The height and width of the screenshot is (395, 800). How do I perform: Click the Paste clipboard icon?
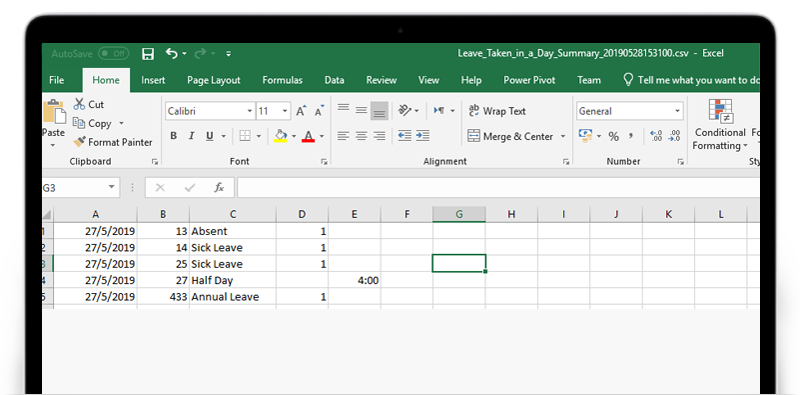[54, 112]
